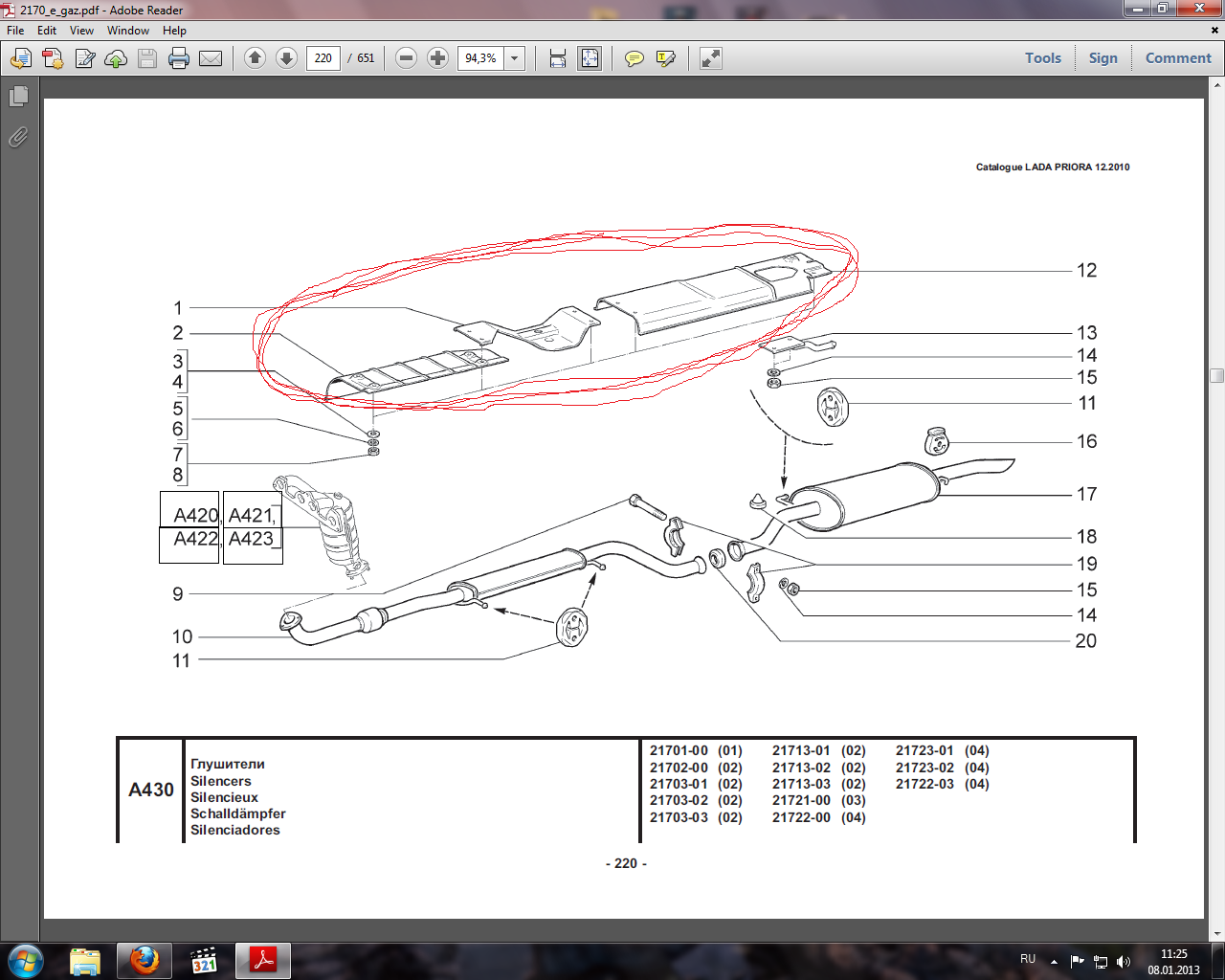Add a sticky note comment
The height and width of the screenshot is (980, 1225).
coord(634,58)
